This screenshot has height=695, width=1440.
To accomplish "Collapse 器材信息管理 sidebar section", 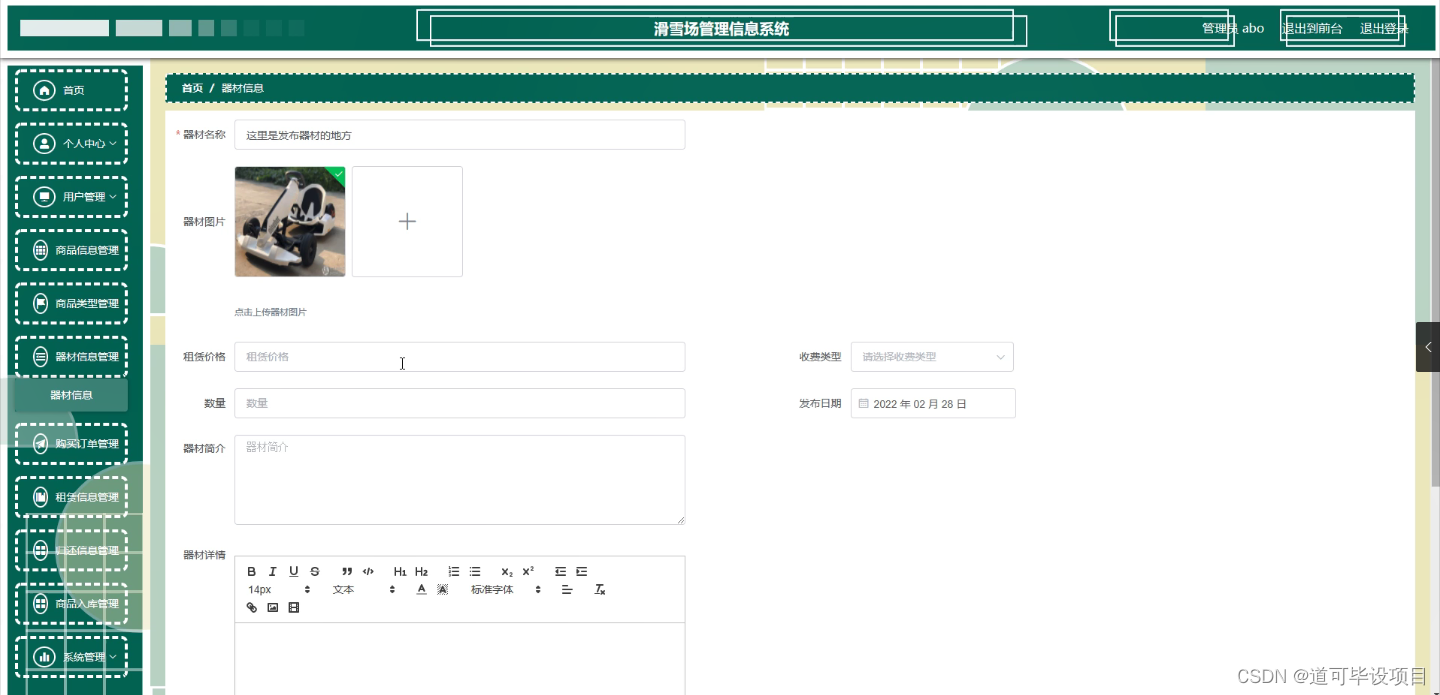I will 71,357.
